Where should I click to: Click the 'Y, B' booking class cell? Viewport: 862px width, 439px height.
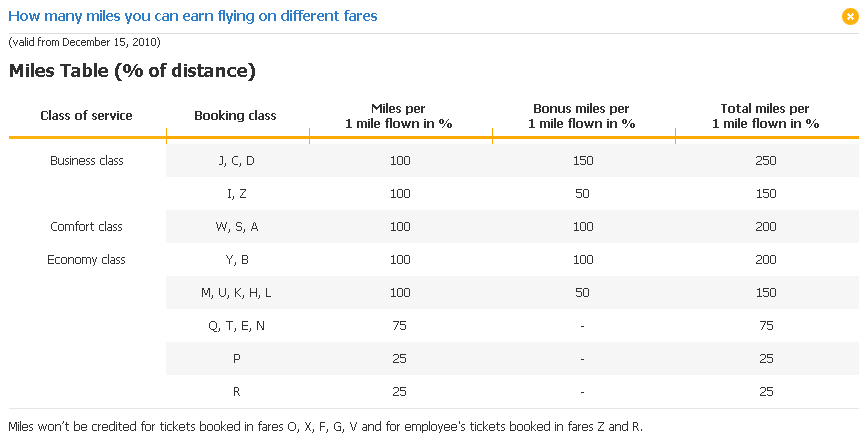[236, 260]
